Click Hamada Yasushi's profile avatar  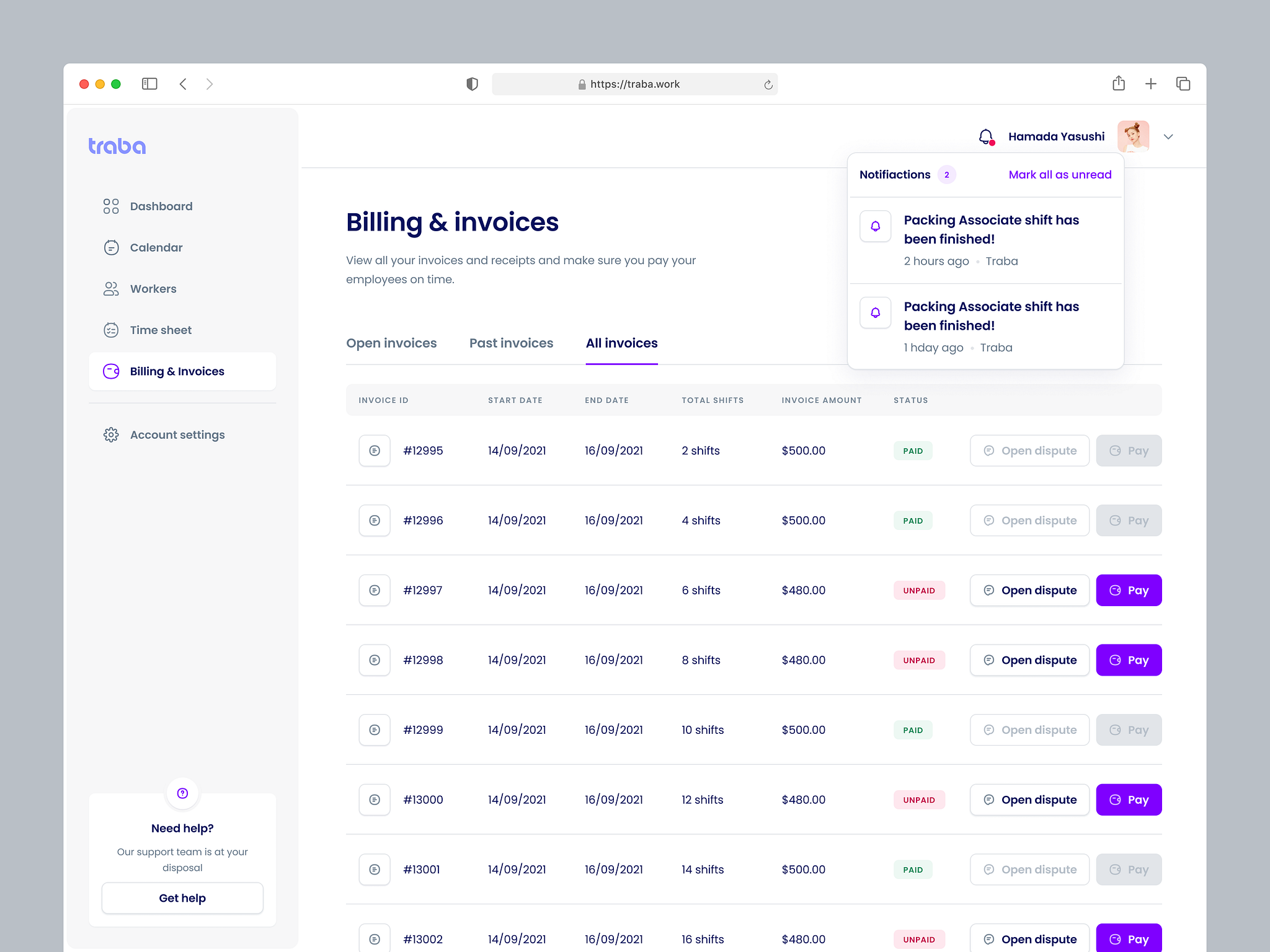tap(1134, 136)
